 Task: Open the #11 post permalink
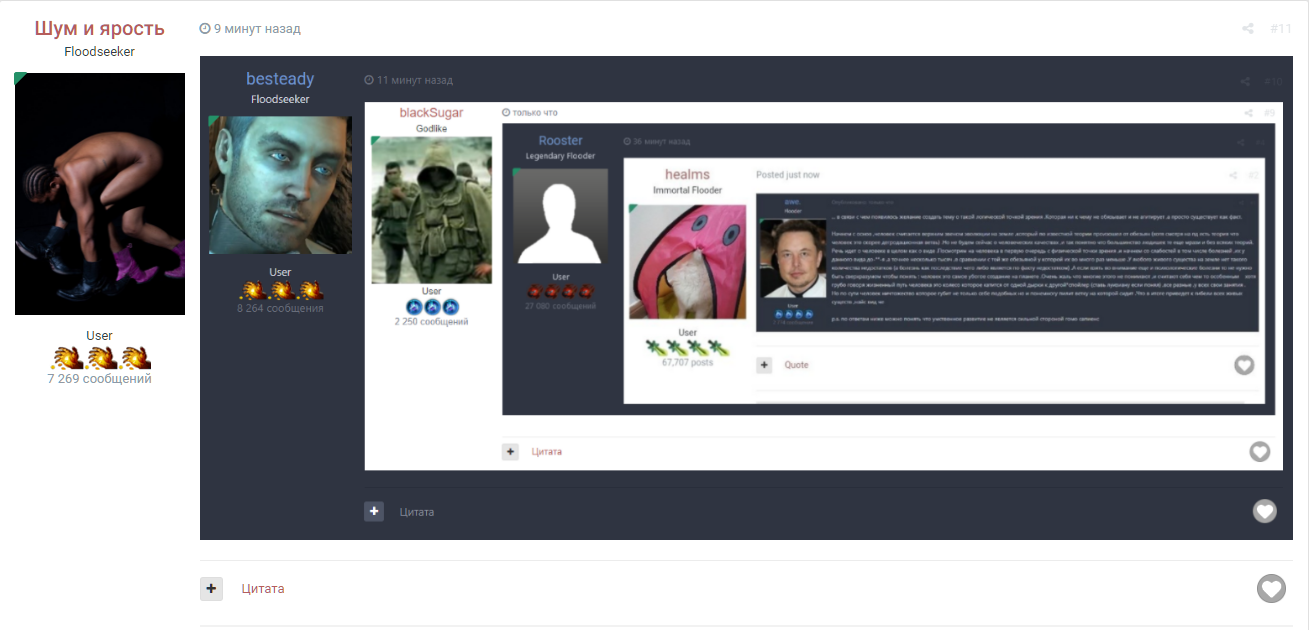point(1281,29)
